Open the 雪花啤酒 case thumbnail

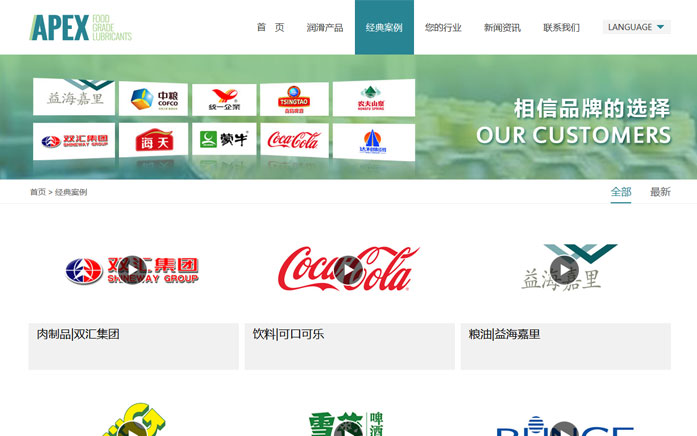347,424
